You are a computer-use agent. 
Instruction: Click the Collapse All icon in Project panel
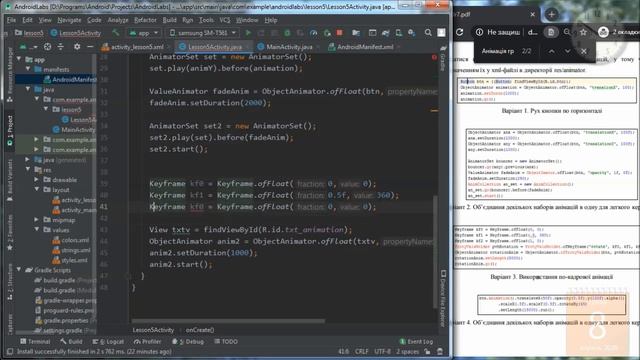60,47
